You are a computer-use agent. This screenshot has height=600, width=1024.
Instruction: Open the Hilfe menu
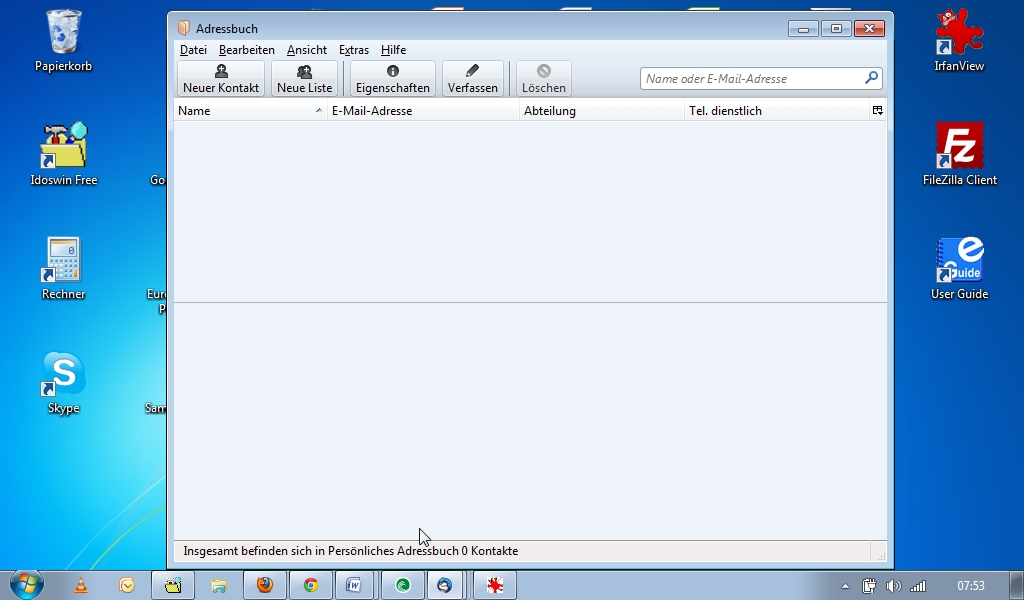[393, 50]
